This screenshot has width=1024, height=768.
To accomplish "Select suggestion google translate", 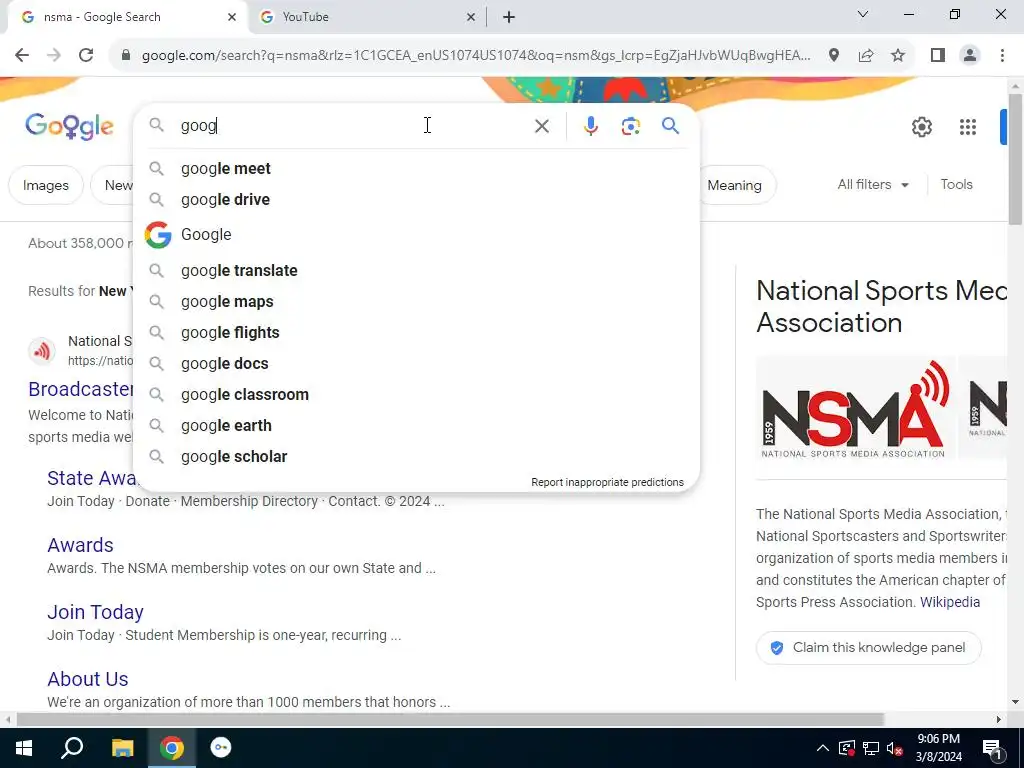I will tap(415, 270).
